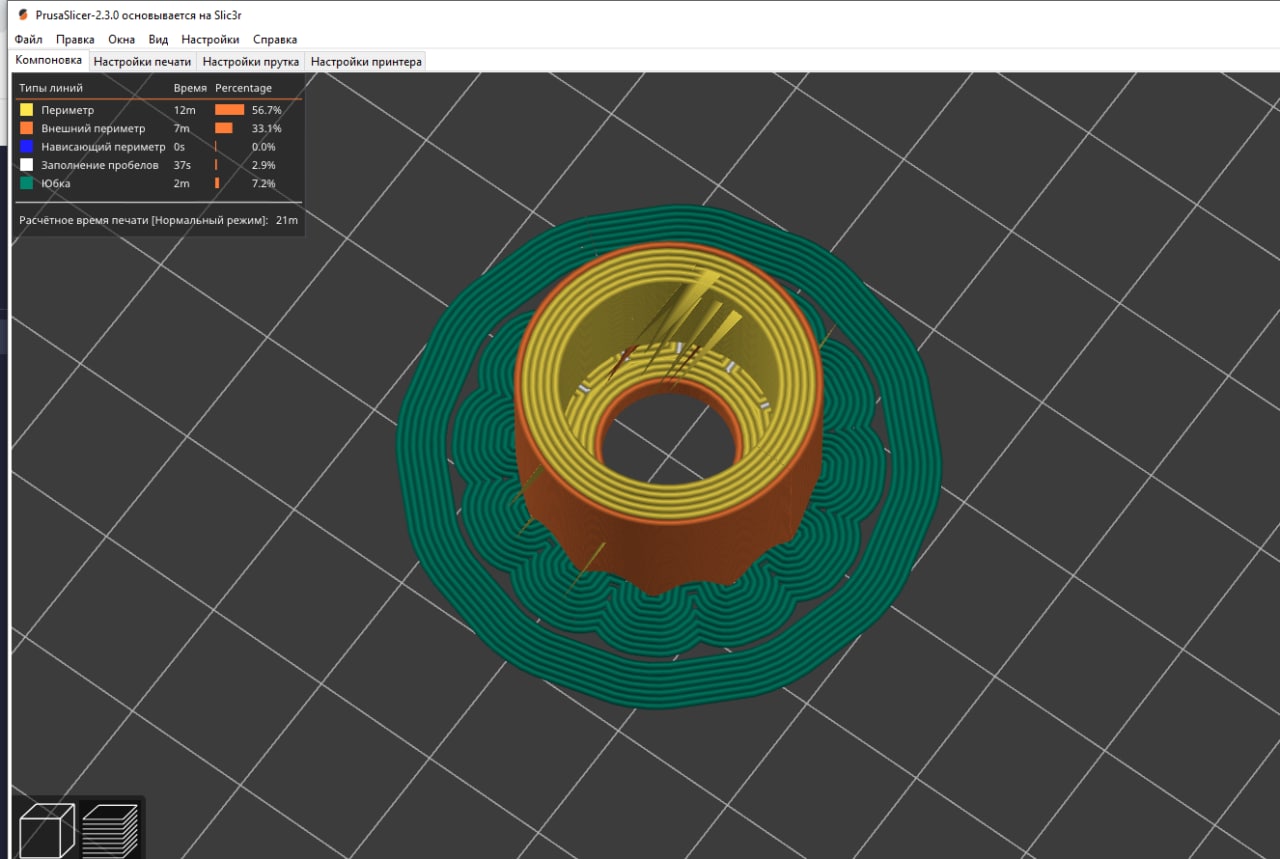1280x859 pixels.
Task: Toggle blue Нависающий периметр color swatch
Action: [27, 146]
